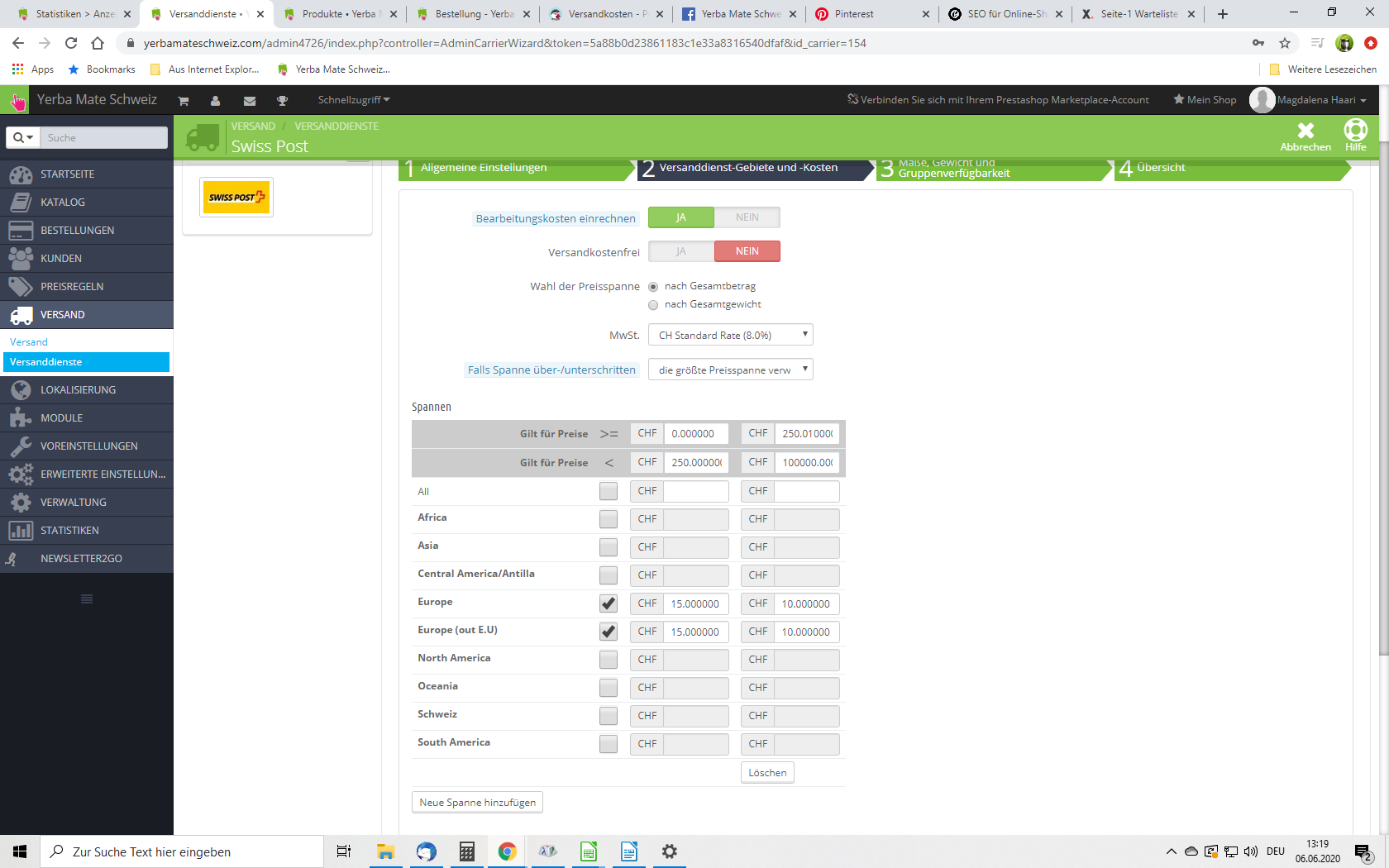1389x868 pixels.
Task: Set Bearbeitungskosten einrechnen to NEIN
Action: tap(747, 217)
